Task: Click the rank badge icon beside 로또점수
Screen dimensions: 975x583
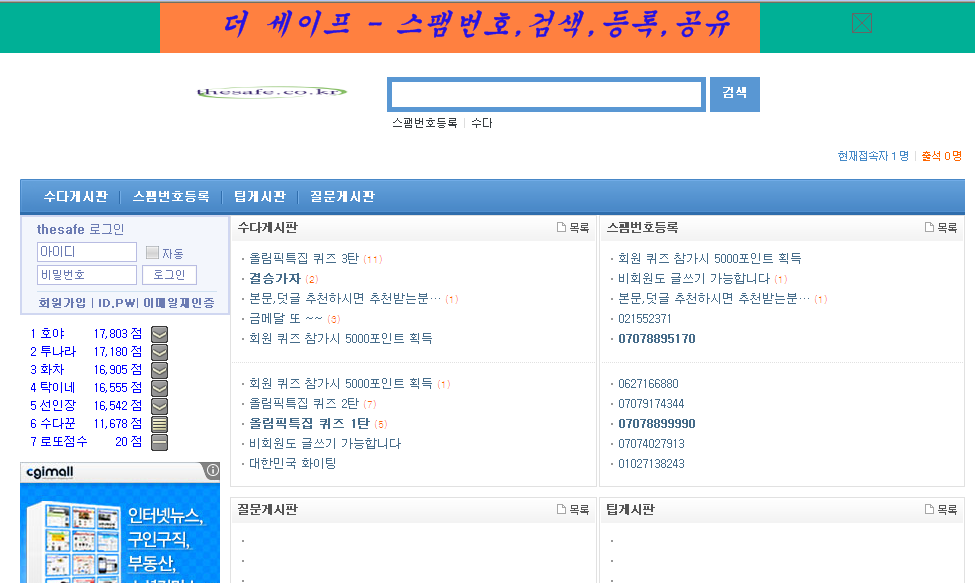Action: coord(159,442)
